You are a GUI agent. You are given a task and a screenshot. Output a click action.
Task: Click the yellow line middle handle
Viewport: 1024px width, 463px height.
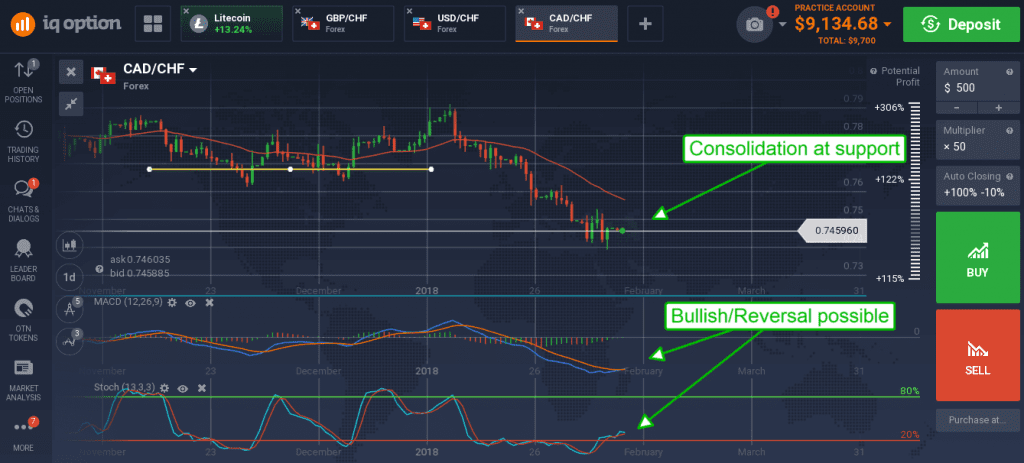click(291, 169)
